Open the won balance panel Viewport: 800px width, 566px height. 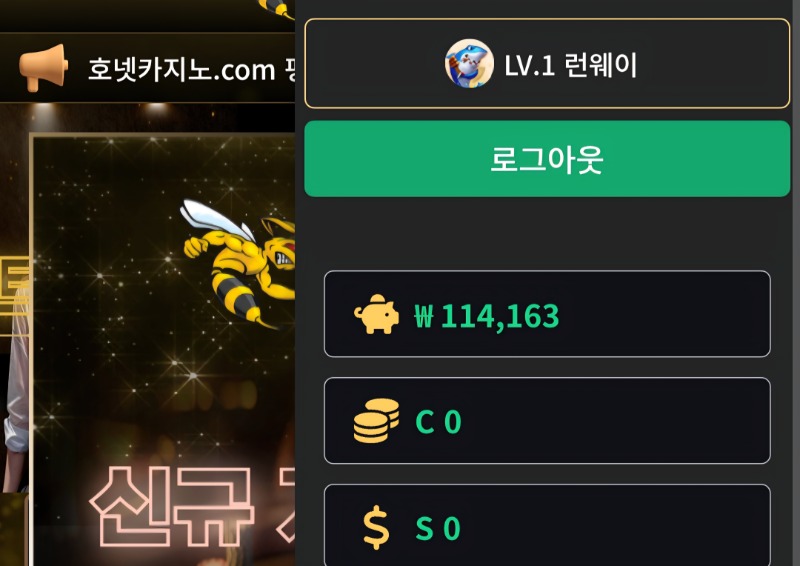(x=547, y=314)
